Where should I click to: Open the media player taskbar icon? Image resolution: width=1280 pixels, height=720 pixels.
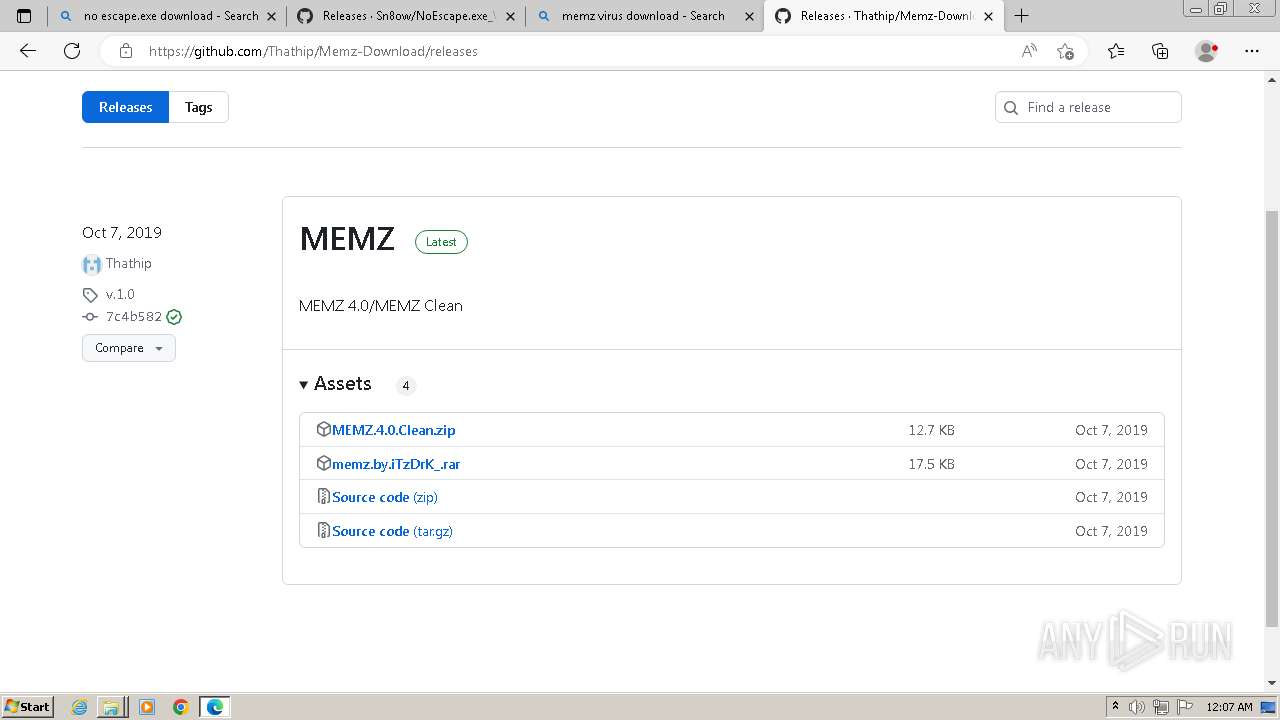pos(147,707)
